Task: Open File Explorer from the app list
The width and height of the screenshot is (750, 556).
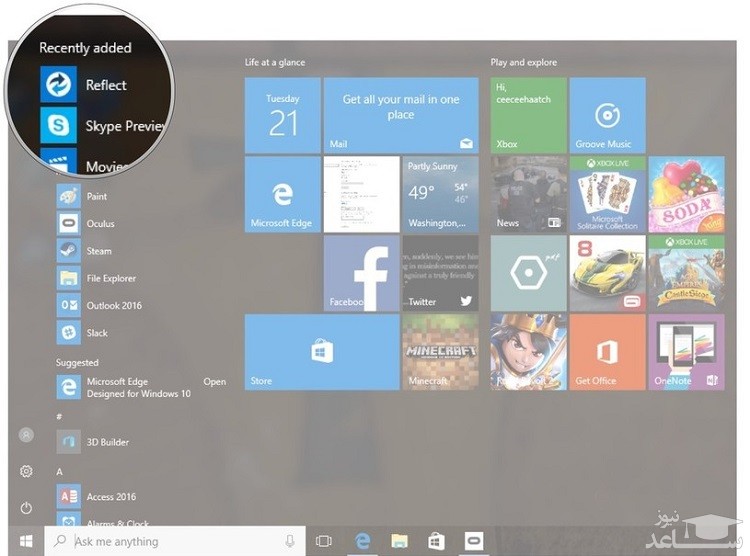Action: (x=110, y=278)
